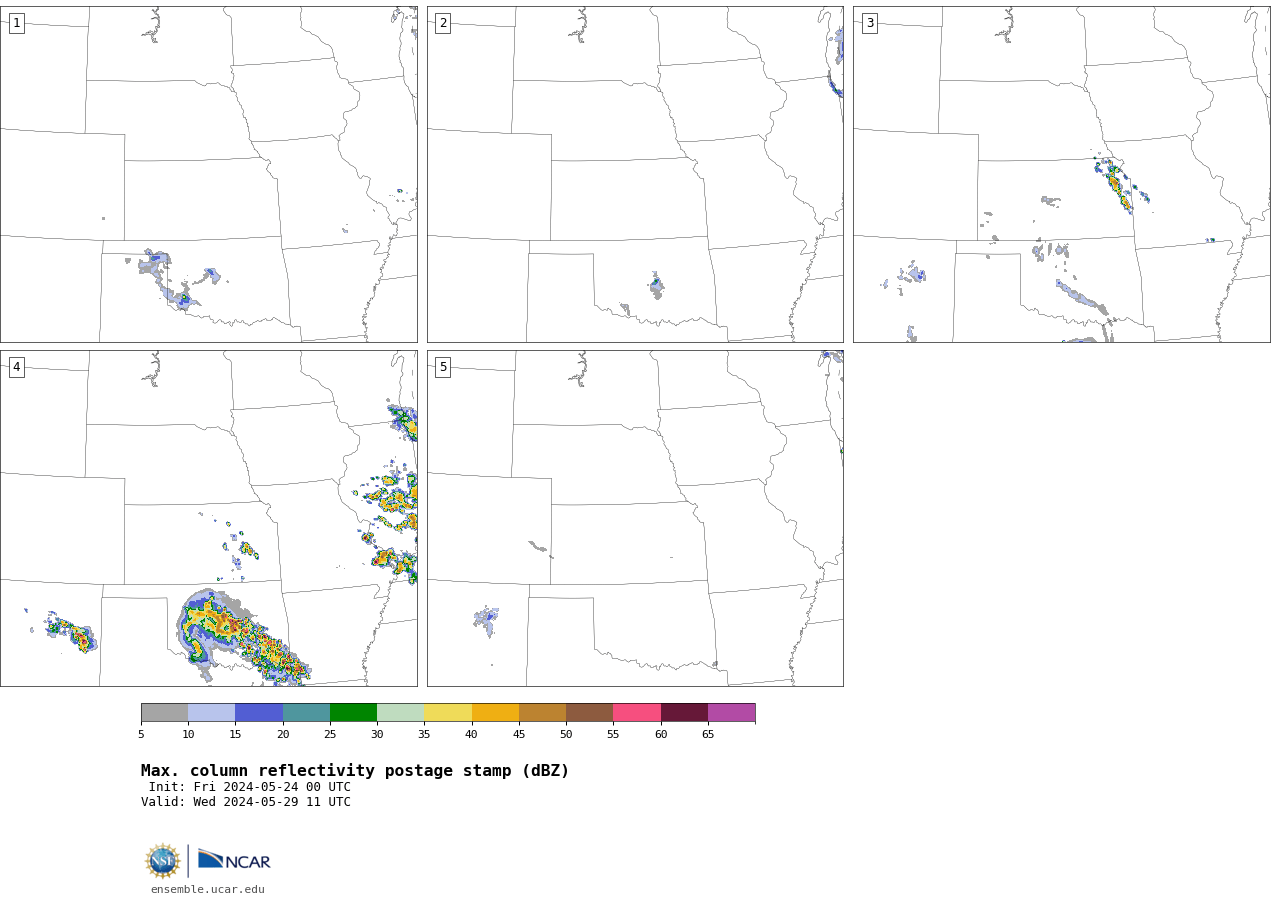Viewport: 1280px width, 901px height.
Task: Select the blue 15-20 dBZ swatch
Action: coord(259,713)
